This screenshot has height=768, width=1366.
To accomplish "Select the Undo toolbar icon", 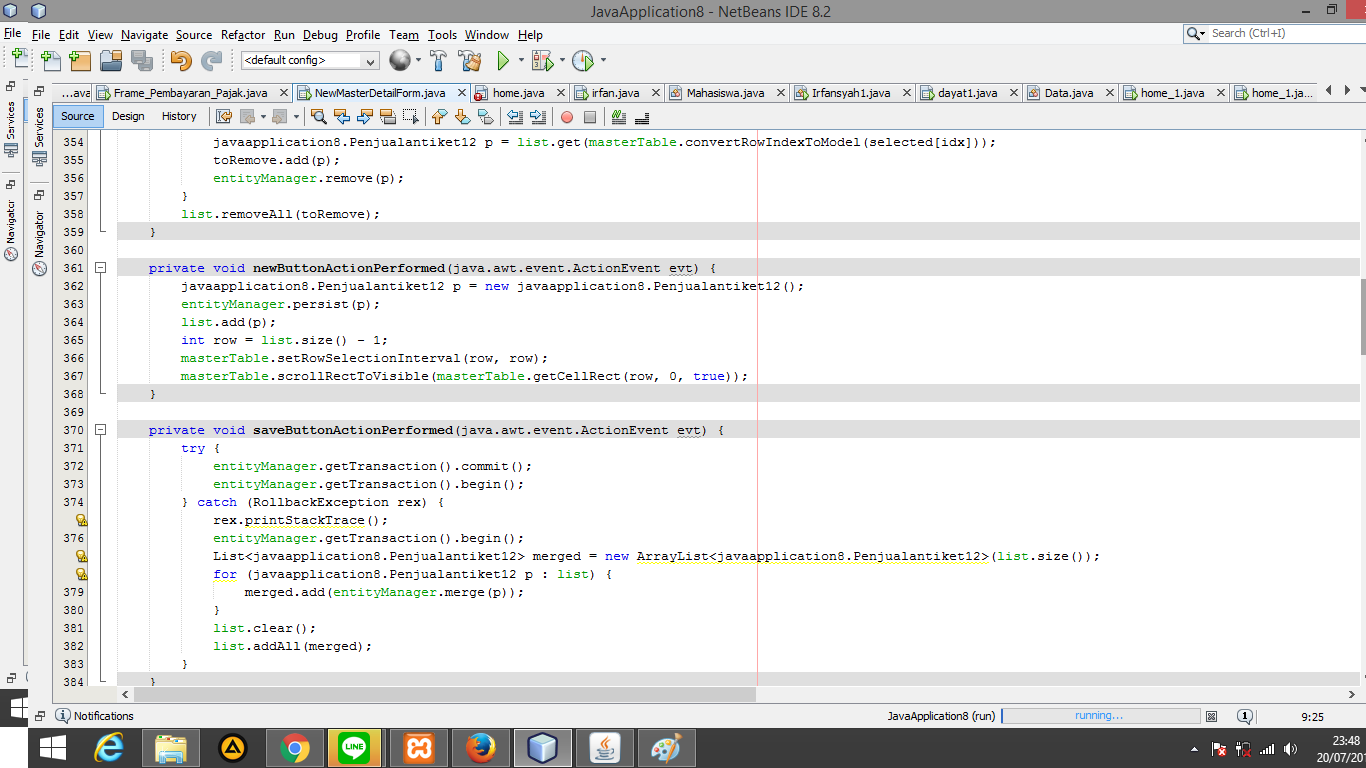I will pyautogui.click(x=182, y=60).
